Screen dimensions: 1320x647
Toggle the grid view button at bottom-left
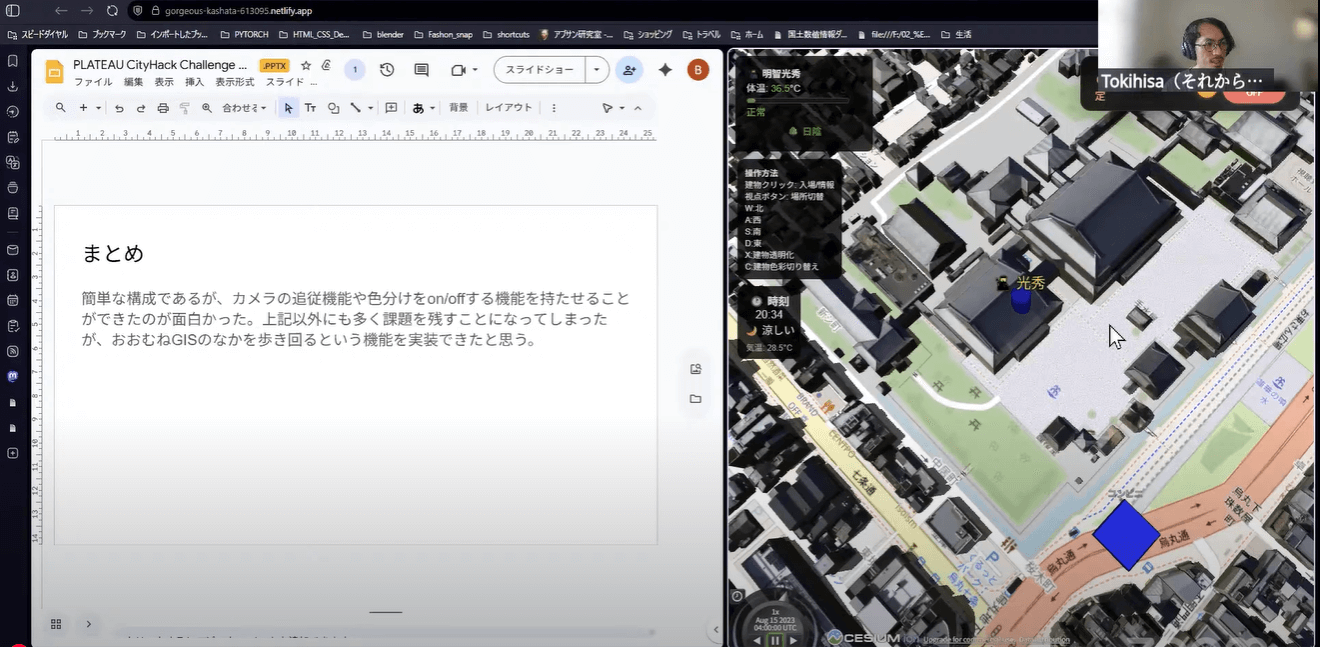click(x=56, y=624)
